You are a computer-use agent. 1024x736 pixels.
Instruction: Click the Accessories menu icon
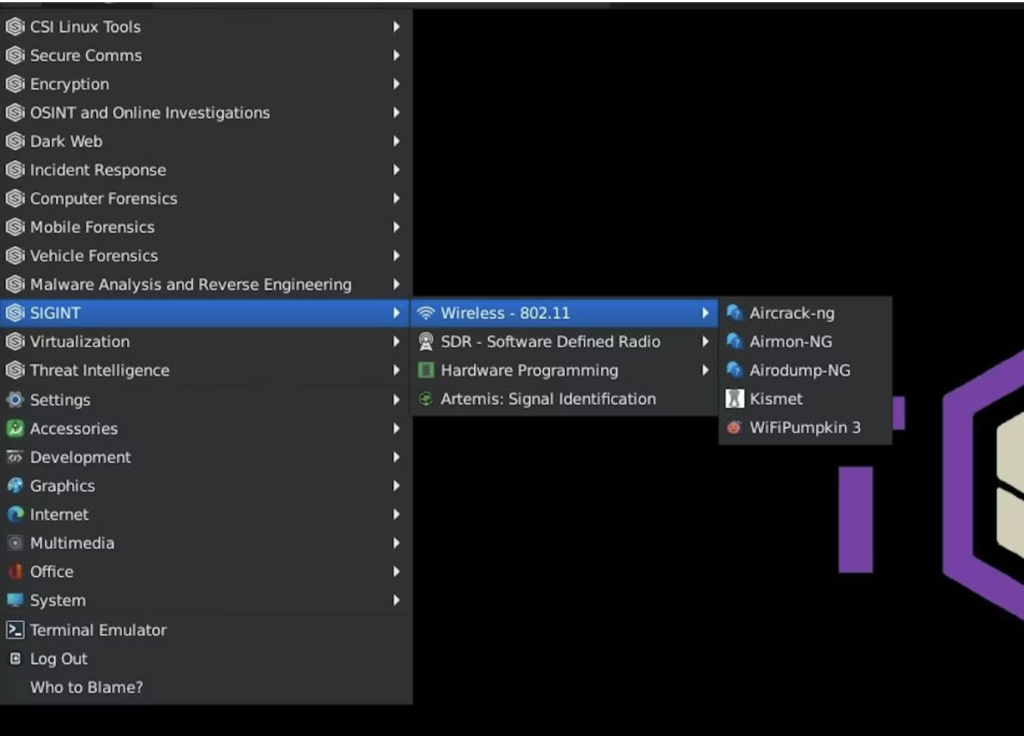[x=15, y=428]
